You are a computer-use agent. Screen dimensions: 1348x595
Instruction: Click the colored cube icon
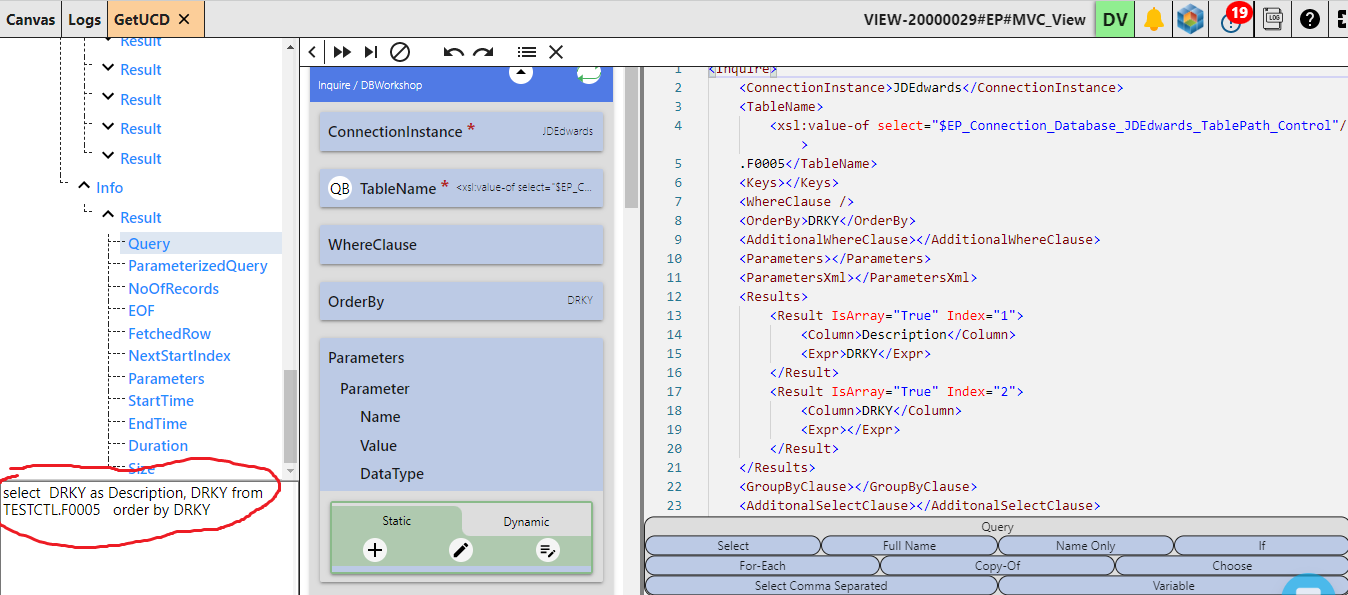(x=1190, y=19)
